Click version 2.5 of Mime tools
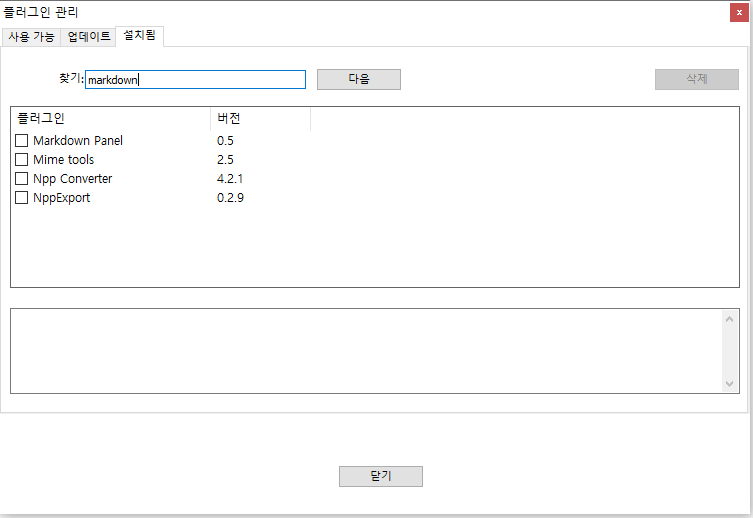 tap(225, 159)
